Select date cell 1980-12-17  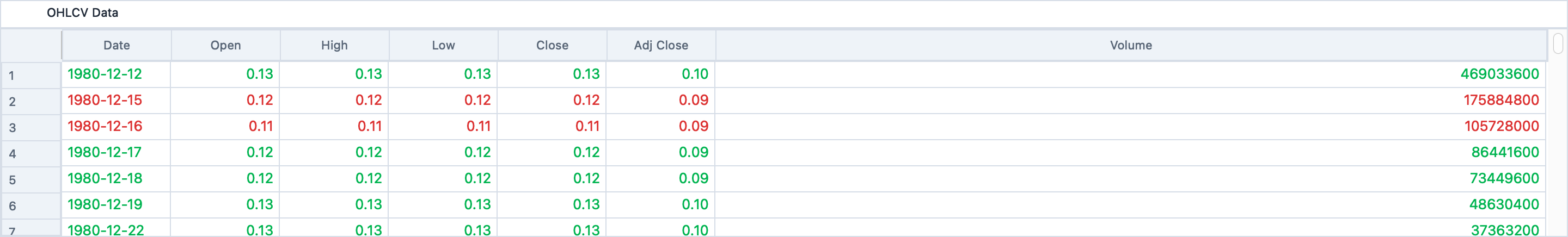[115, 153]
